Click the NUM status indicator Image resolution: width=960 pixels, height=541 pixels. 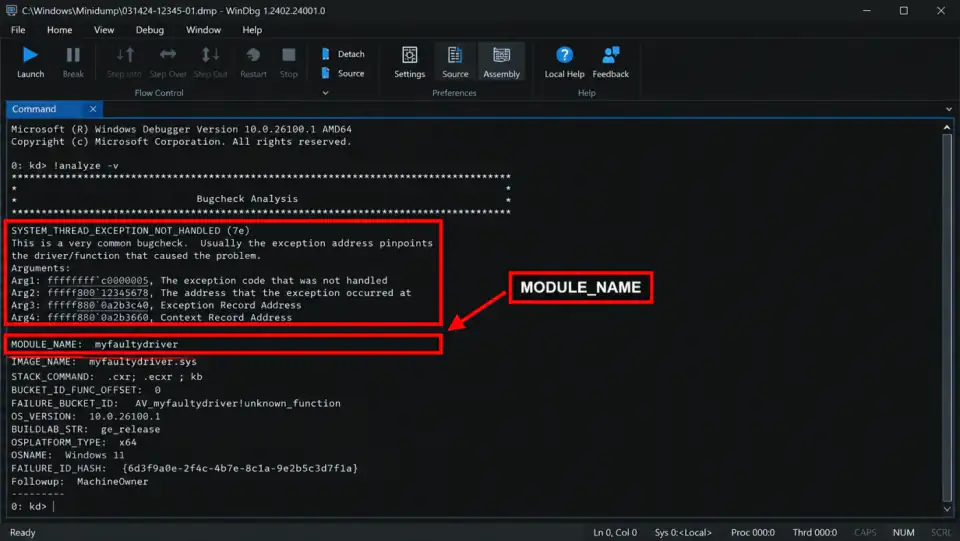[903, 532]
